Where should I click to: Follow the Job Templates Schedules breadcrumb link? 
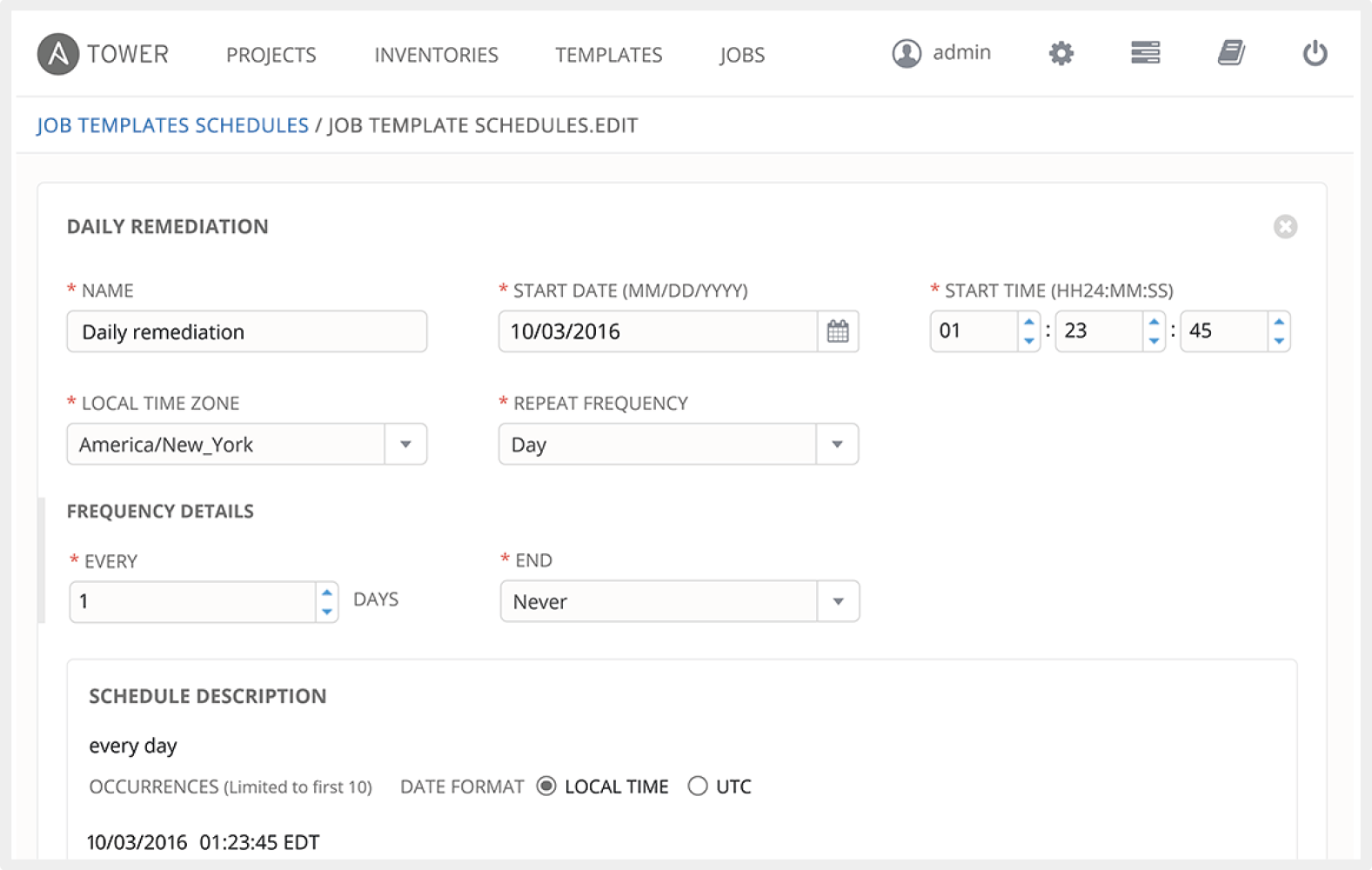[x=172, y=125]
